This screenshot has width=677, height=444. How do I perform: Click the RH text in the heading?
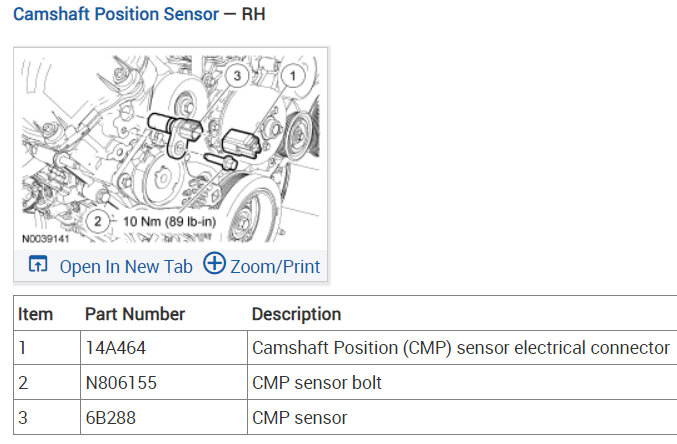(x=254, y=16)
